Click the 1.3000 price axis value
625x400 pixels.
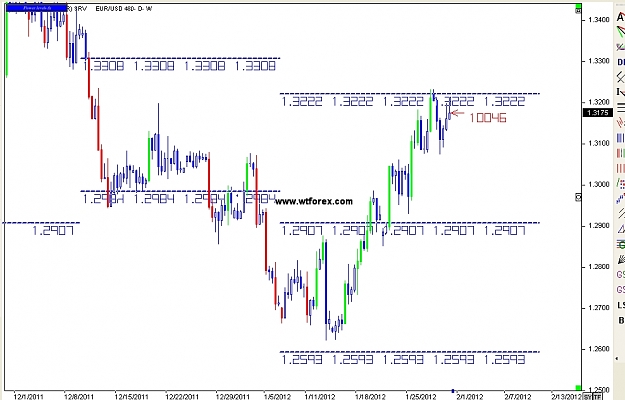coord(599,184)
